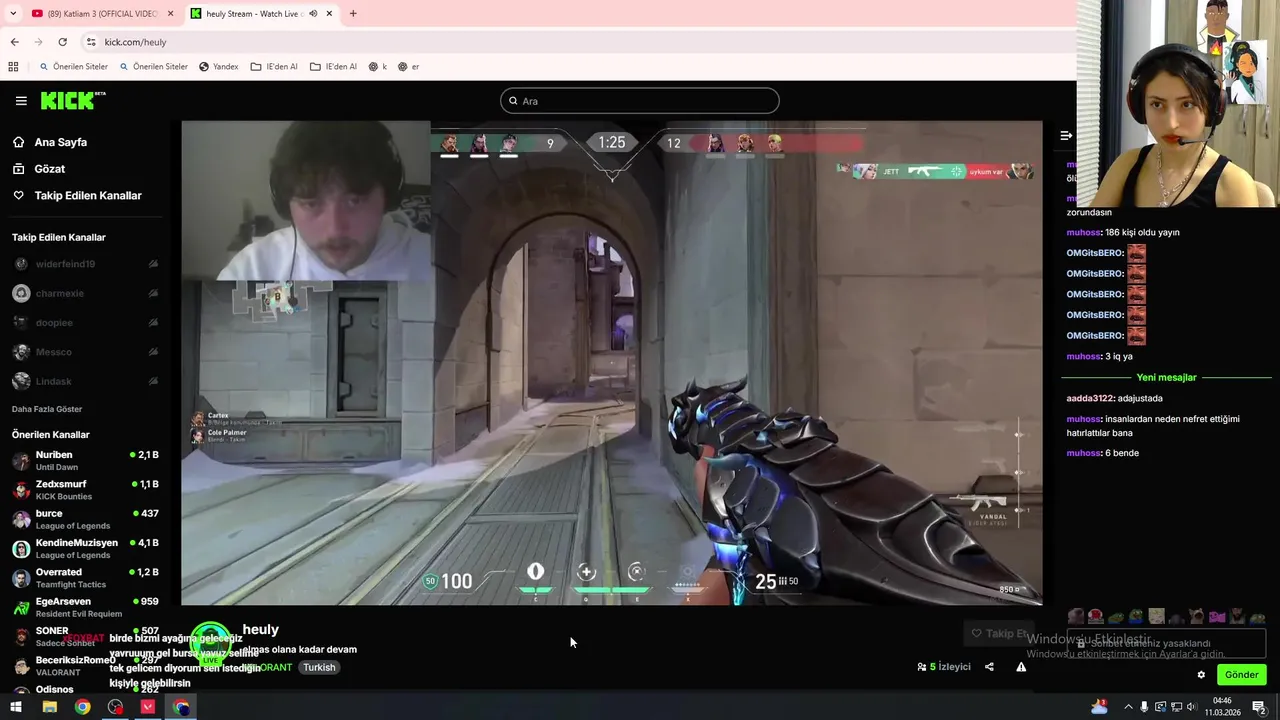Image resolution: width=1280 pixels, height=720 pixels.
Task: Click burce's channel avatar
Action: [21, 519]
